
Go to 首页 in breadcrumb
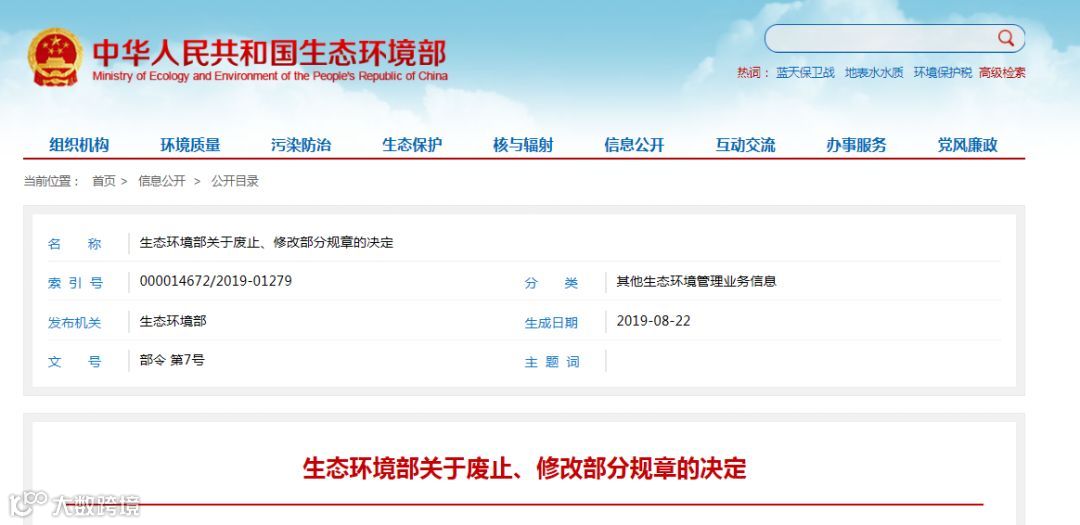pos(104,181)
